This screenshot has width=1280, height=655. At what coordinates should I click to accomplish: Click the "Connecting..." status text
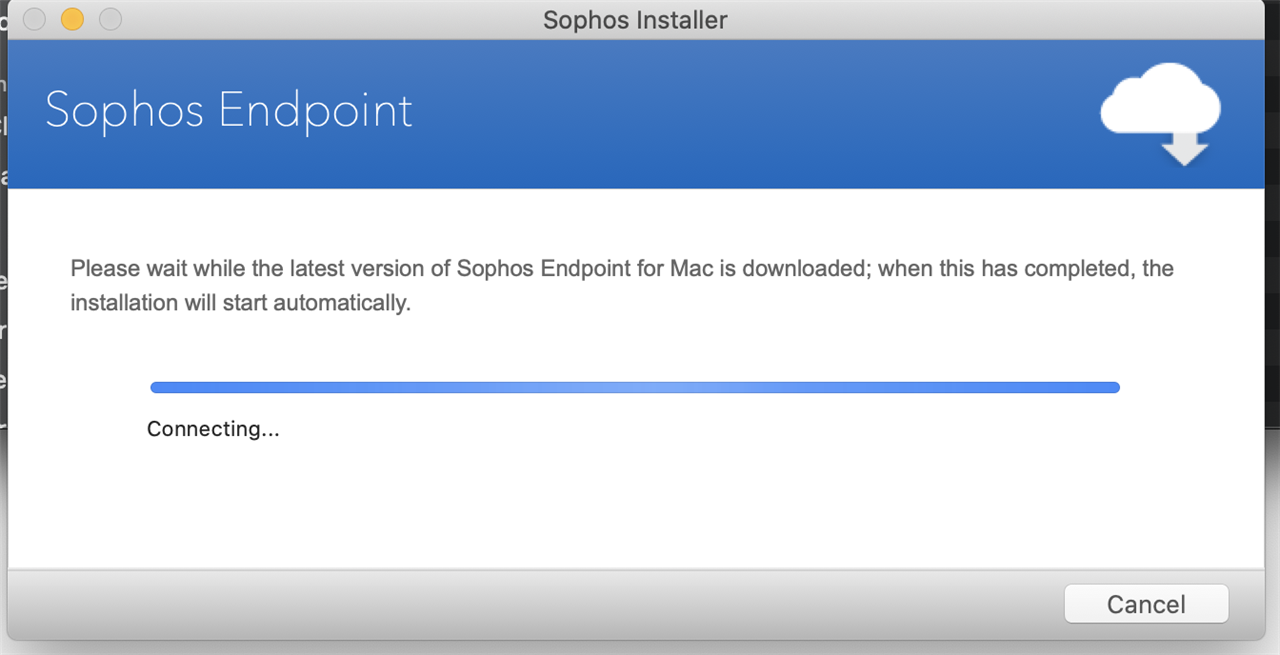pyautogui.click(x=213, y=429)
